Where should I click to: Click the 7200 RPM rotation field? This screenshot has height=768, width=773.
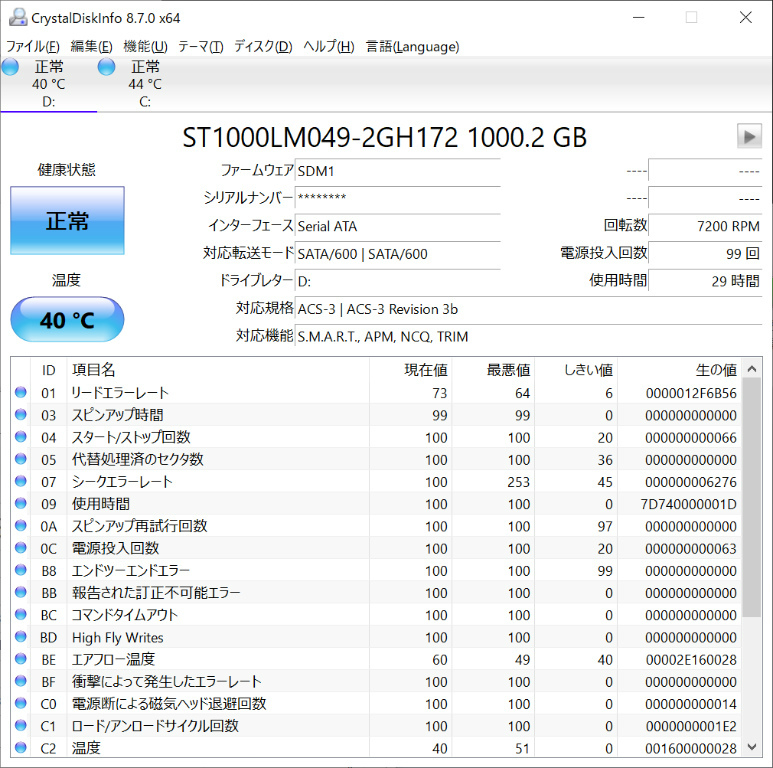(705, 226)
